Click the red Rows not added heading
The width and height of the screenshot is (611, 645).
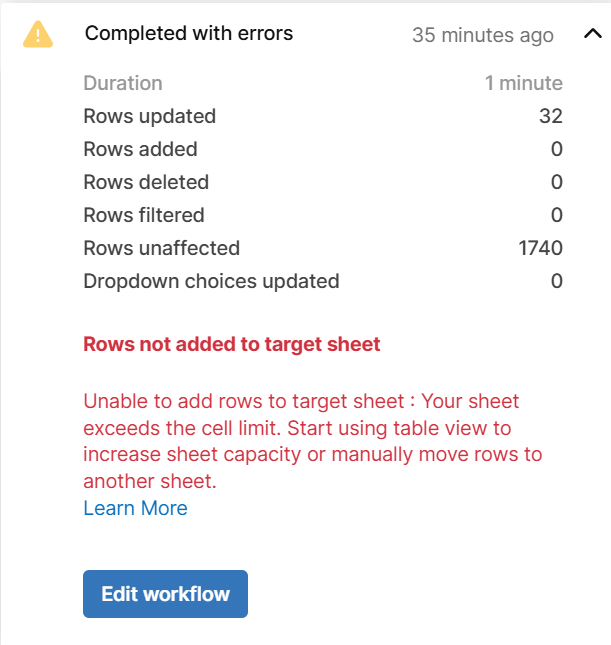[x=232, y=345]
